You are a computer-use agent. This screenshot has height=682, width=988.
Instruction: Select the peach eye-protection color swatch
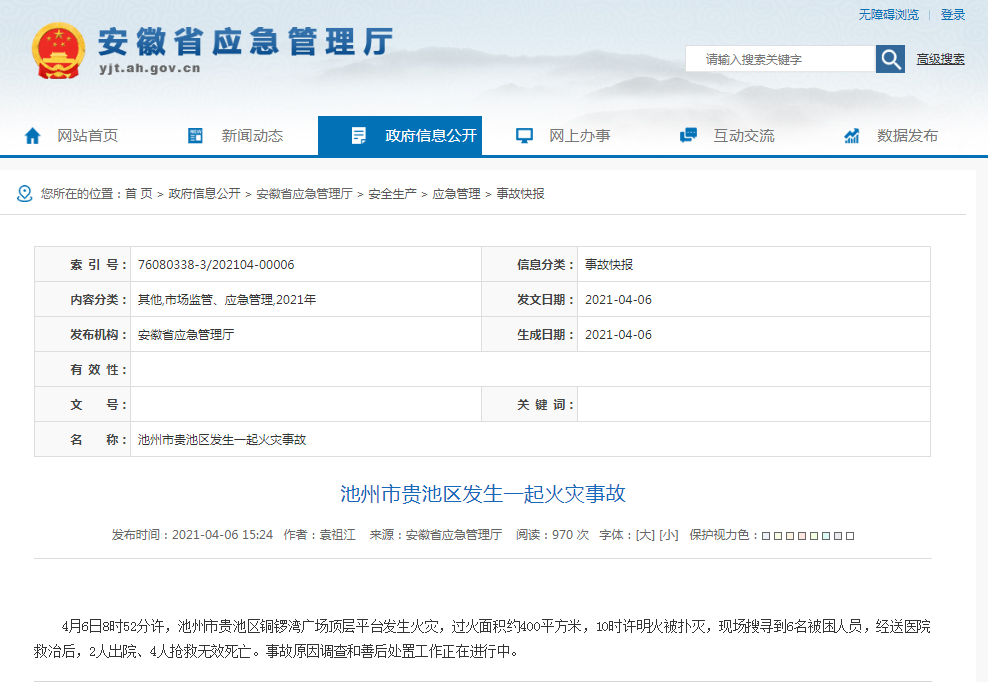pos(790,536)
